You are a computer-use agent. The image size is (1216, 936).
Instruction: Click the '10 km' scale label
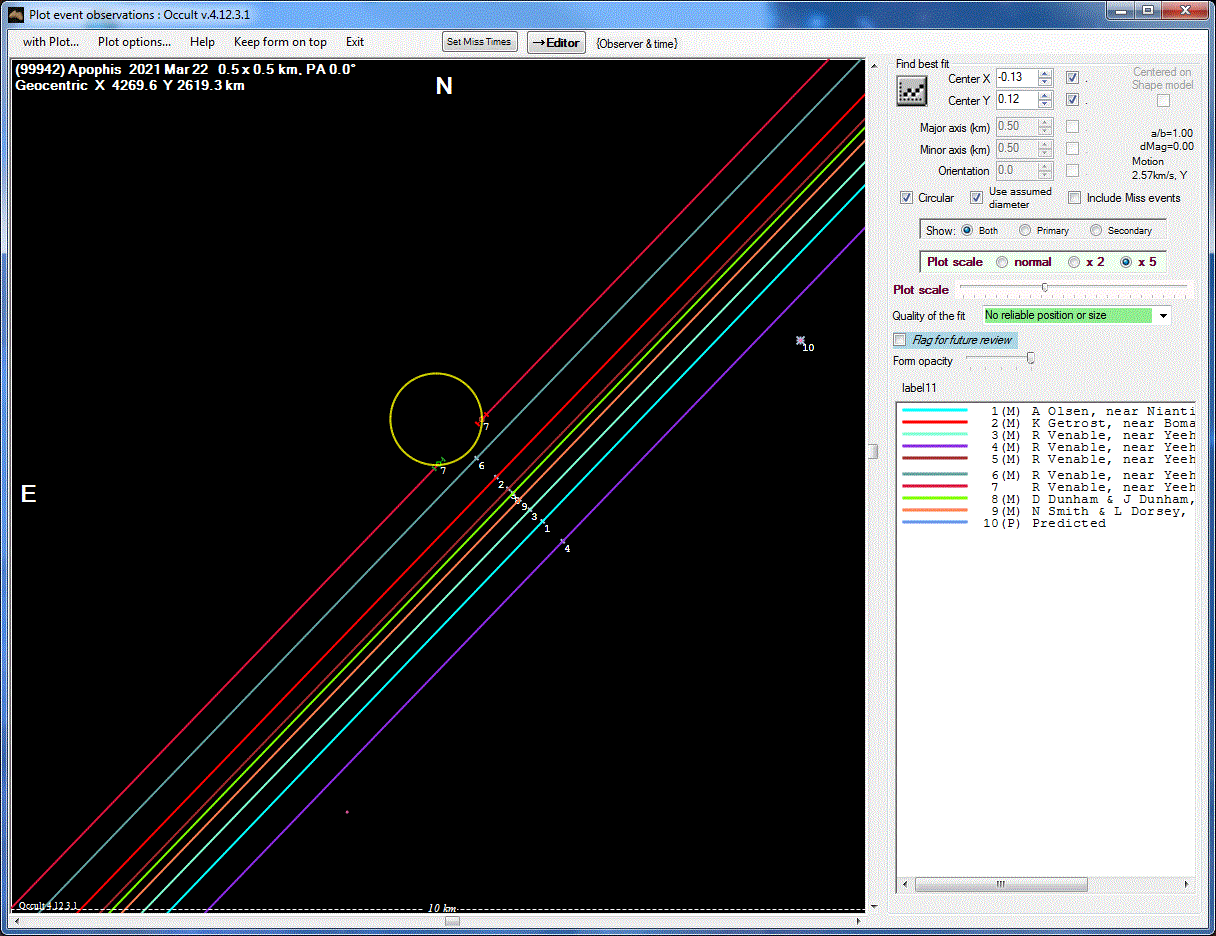click(x=442, y=908)
